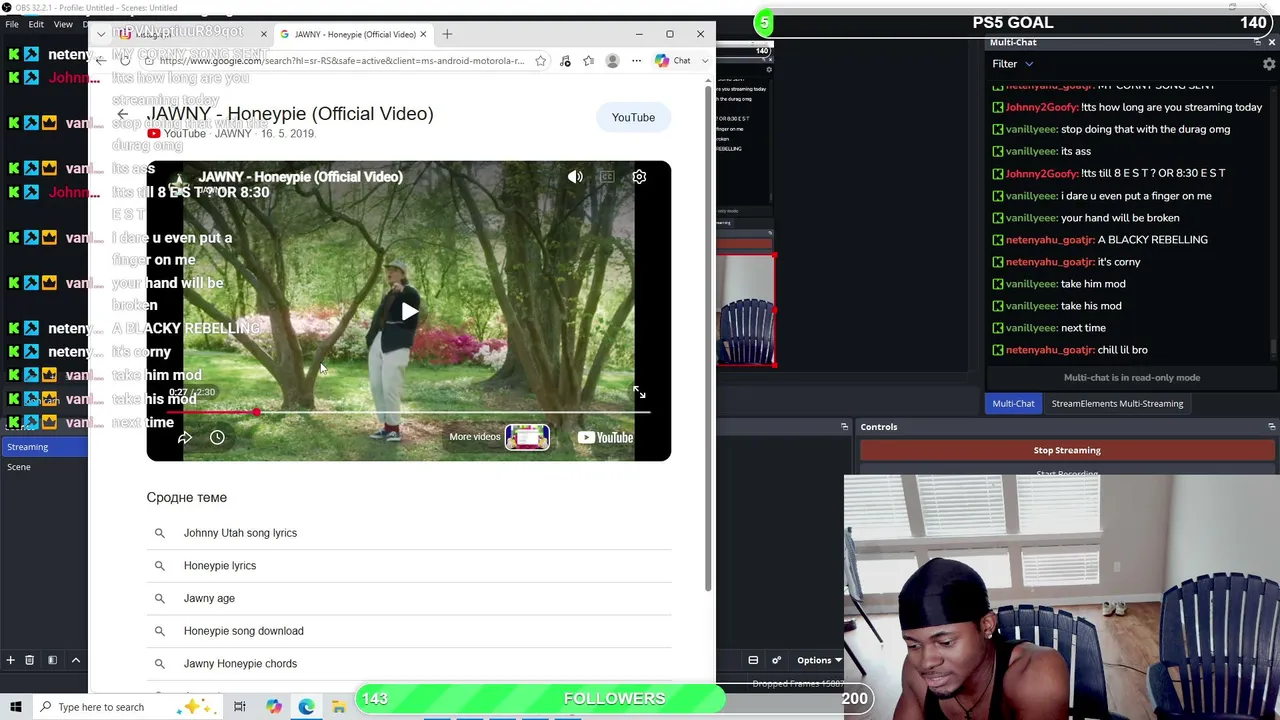
Task: Add video to Watch Later
Action: 217,437
